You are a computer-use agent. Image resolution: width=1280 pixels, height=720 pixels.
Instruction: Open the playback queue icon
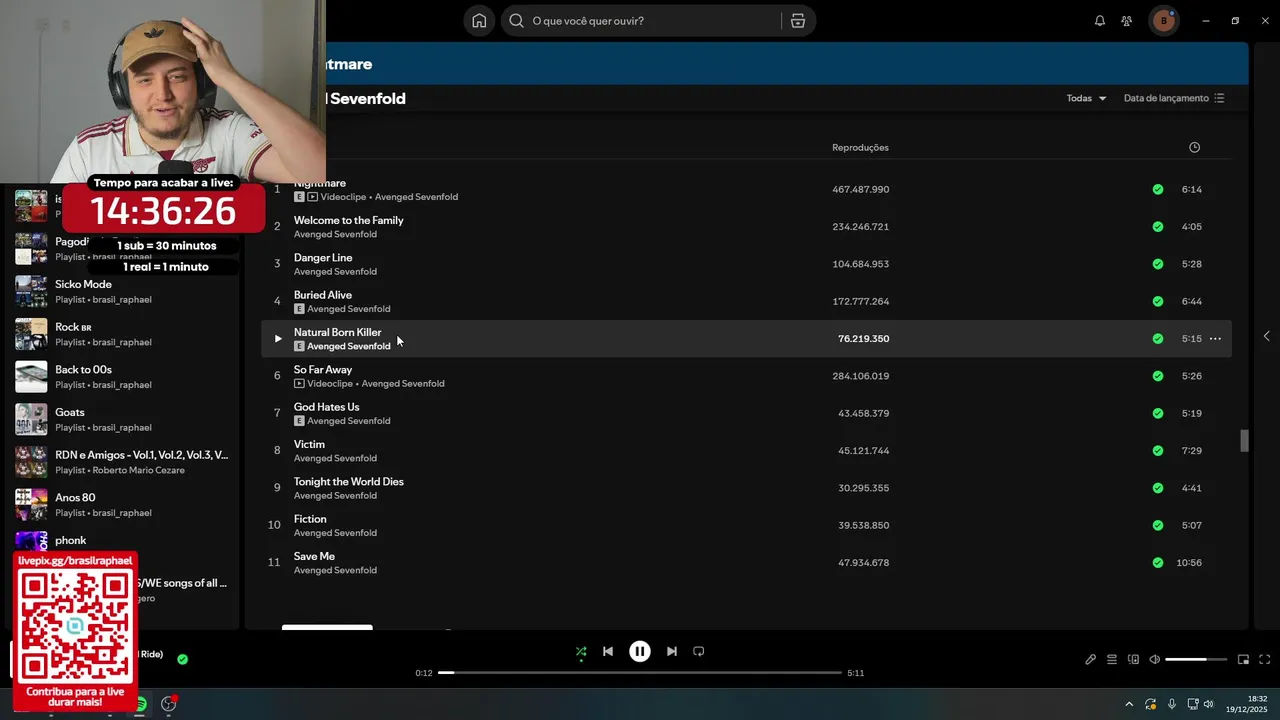(x=1112, y=660)
